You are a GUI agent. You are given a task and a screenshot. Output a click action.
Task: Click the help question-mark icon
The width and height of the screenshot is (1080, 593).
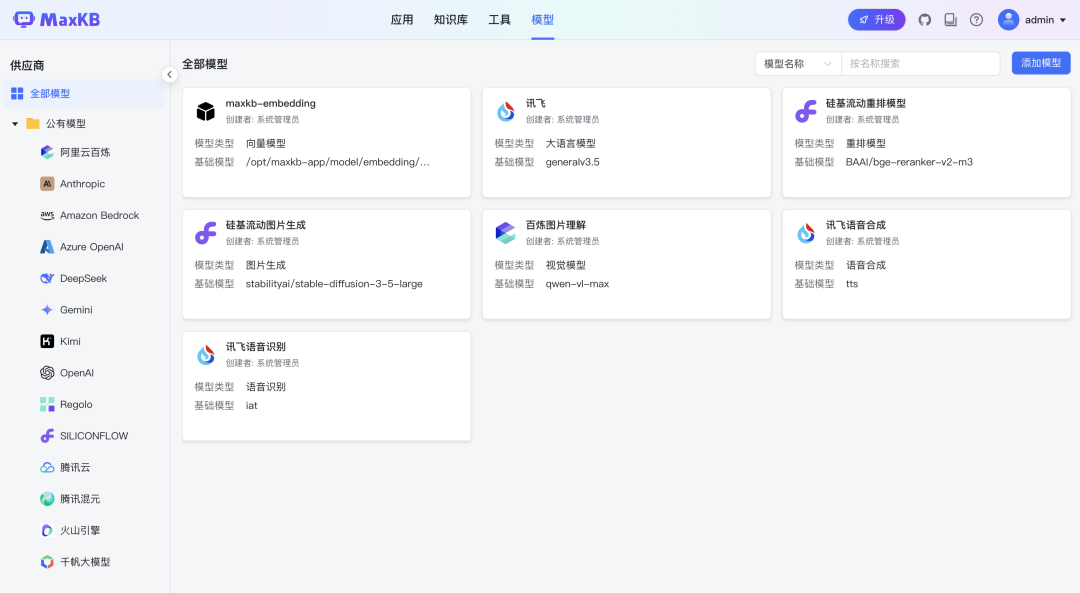976,19
